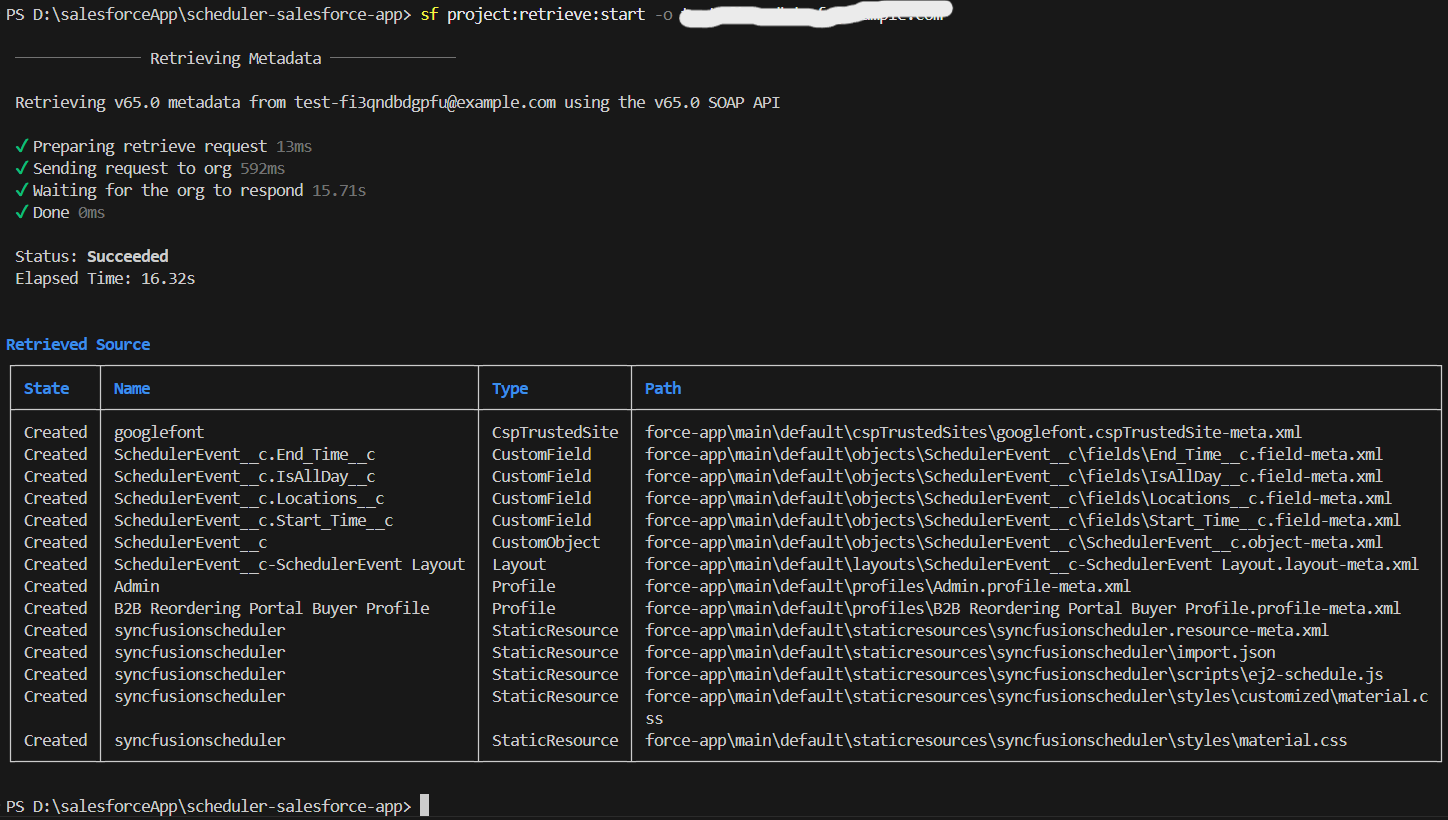Click the 'Sending request to org' line
1448x820 pixels.
132,168
